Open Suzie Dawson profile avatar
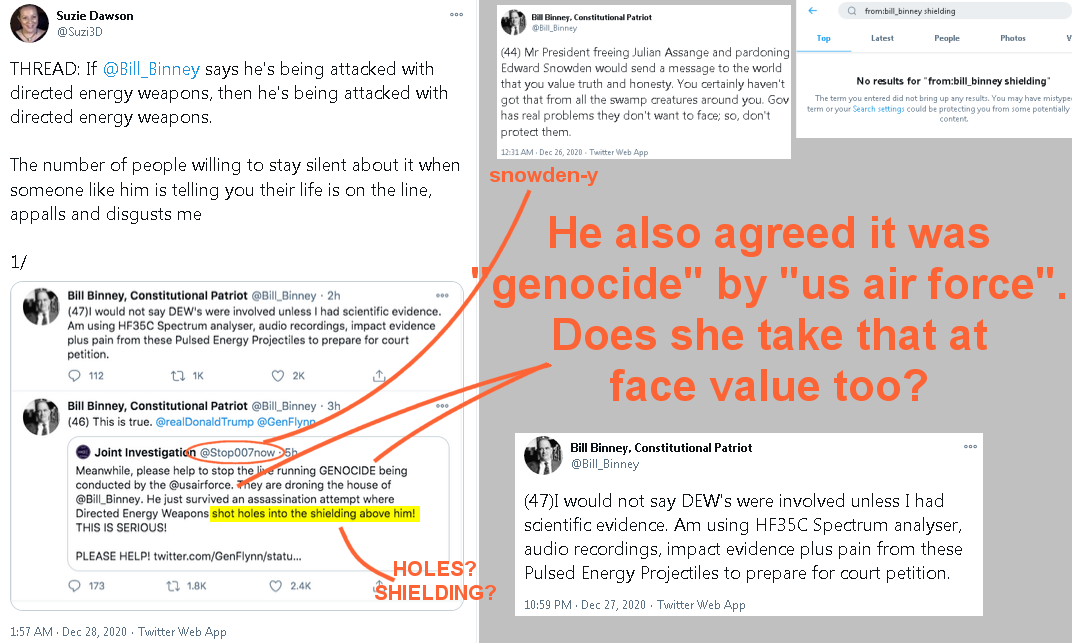This screenshot has width=1072, height=643. [x=29, y=23]
